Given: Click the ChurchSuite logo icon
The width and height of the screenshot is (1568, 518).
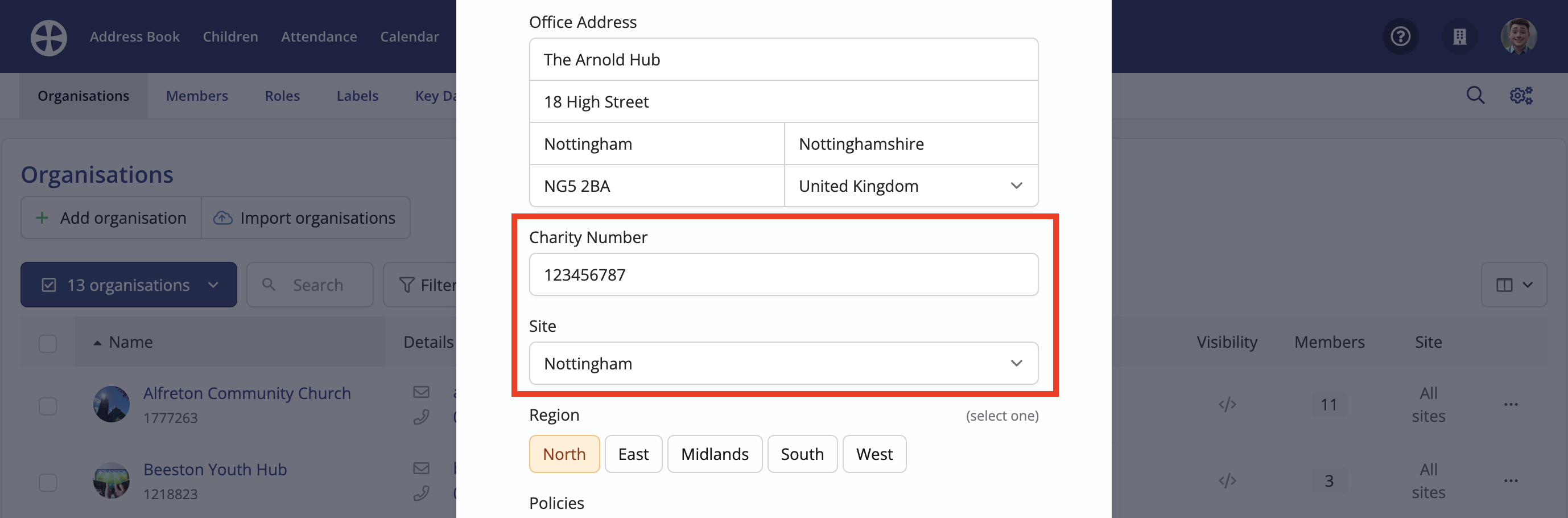Looking at the screenshot, I should pos(49,38).
